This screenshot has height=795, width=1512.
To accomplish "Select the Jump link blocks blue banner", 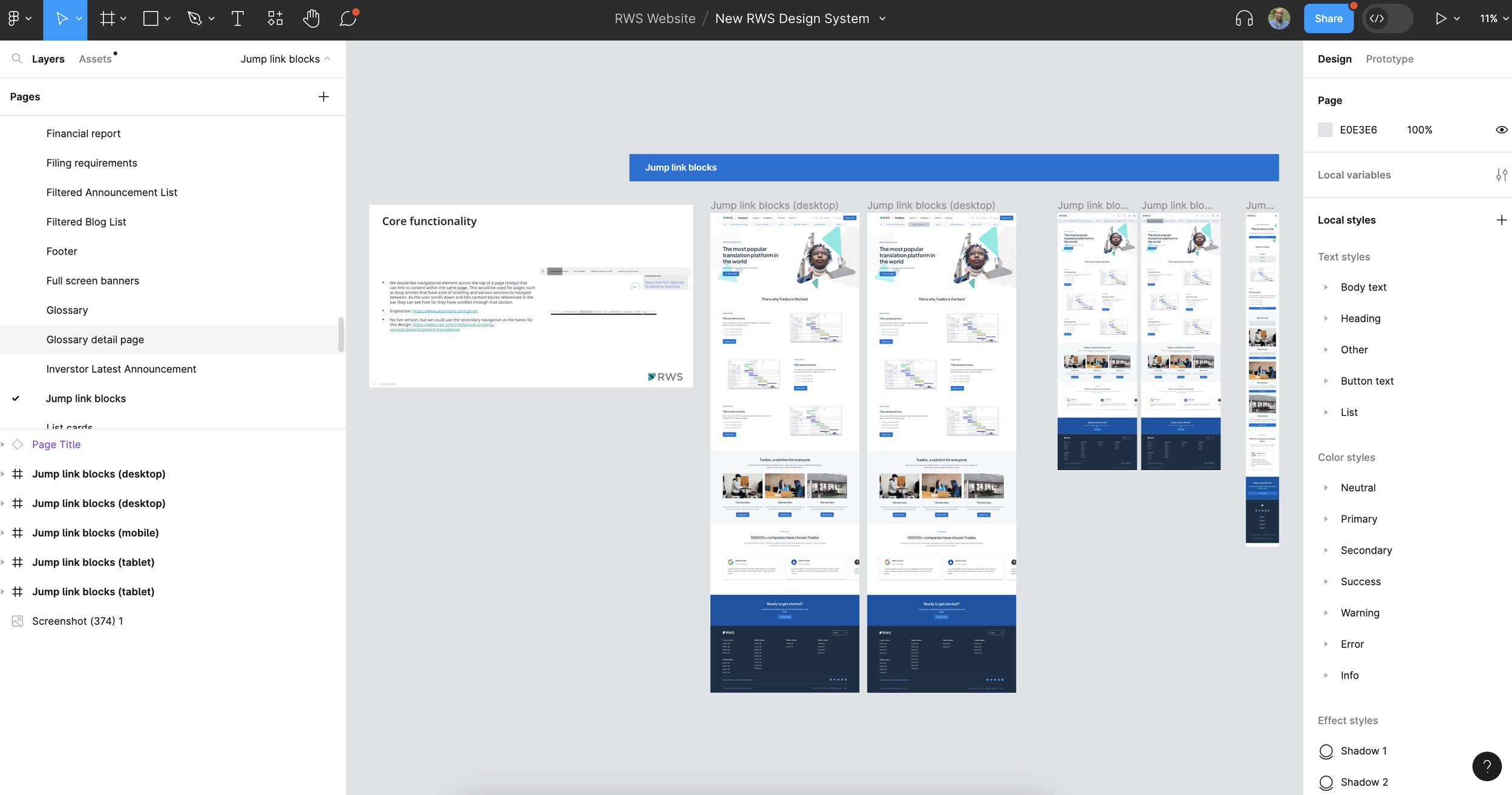I will 954,168.
